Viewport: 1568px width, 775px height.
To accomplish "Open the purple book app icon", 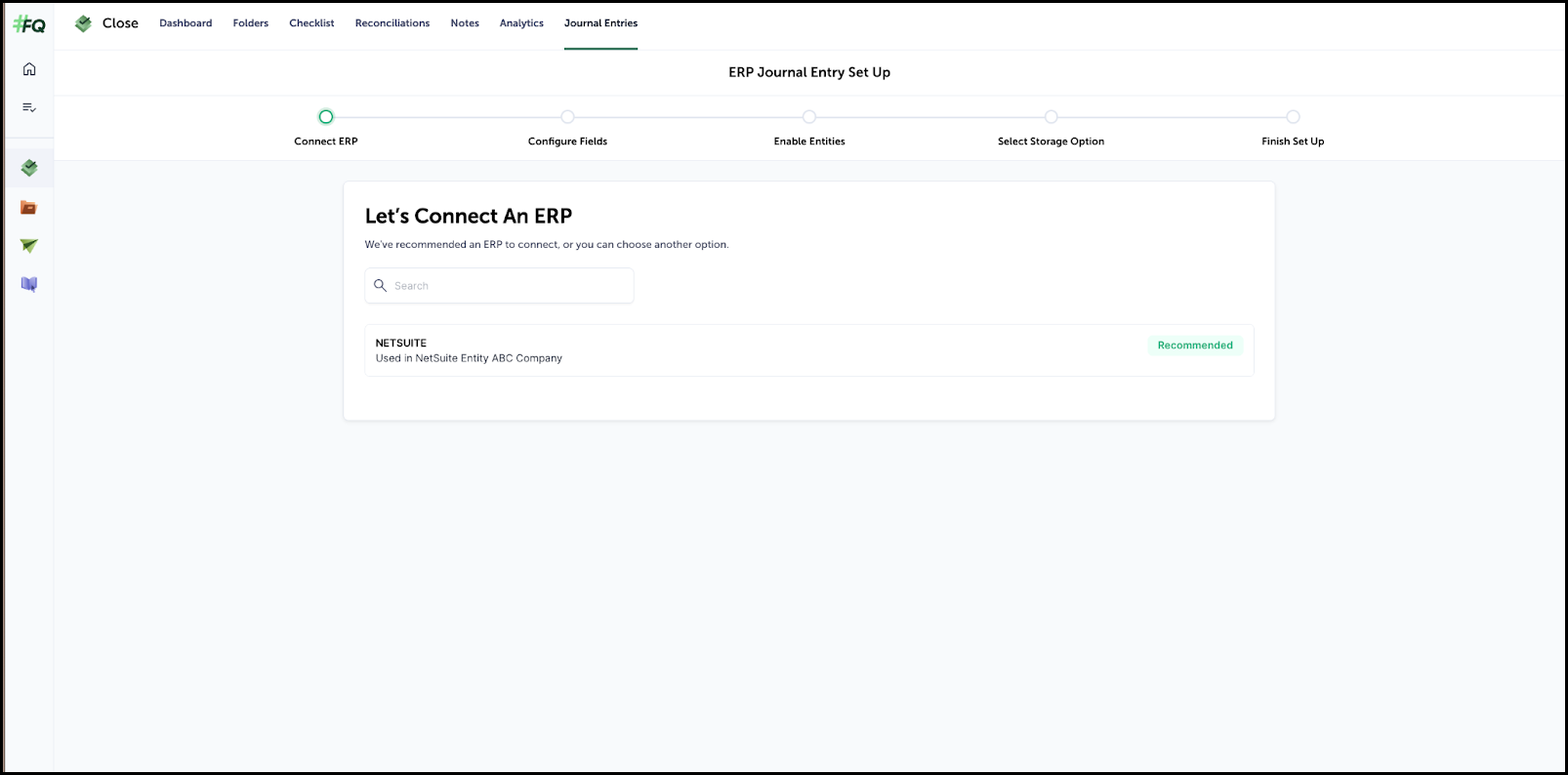I will 29,285.
